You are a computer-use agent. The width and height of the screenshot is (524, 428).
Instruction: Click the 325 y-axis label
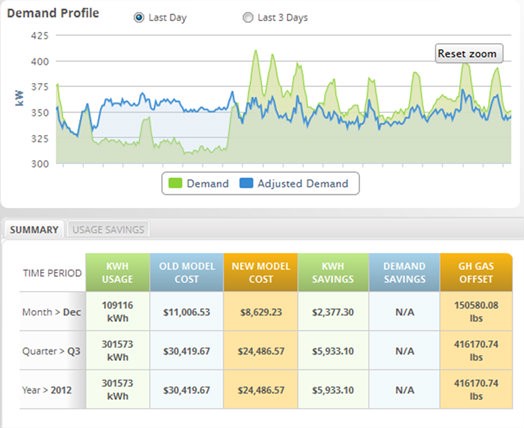click(x=40, y=138)
